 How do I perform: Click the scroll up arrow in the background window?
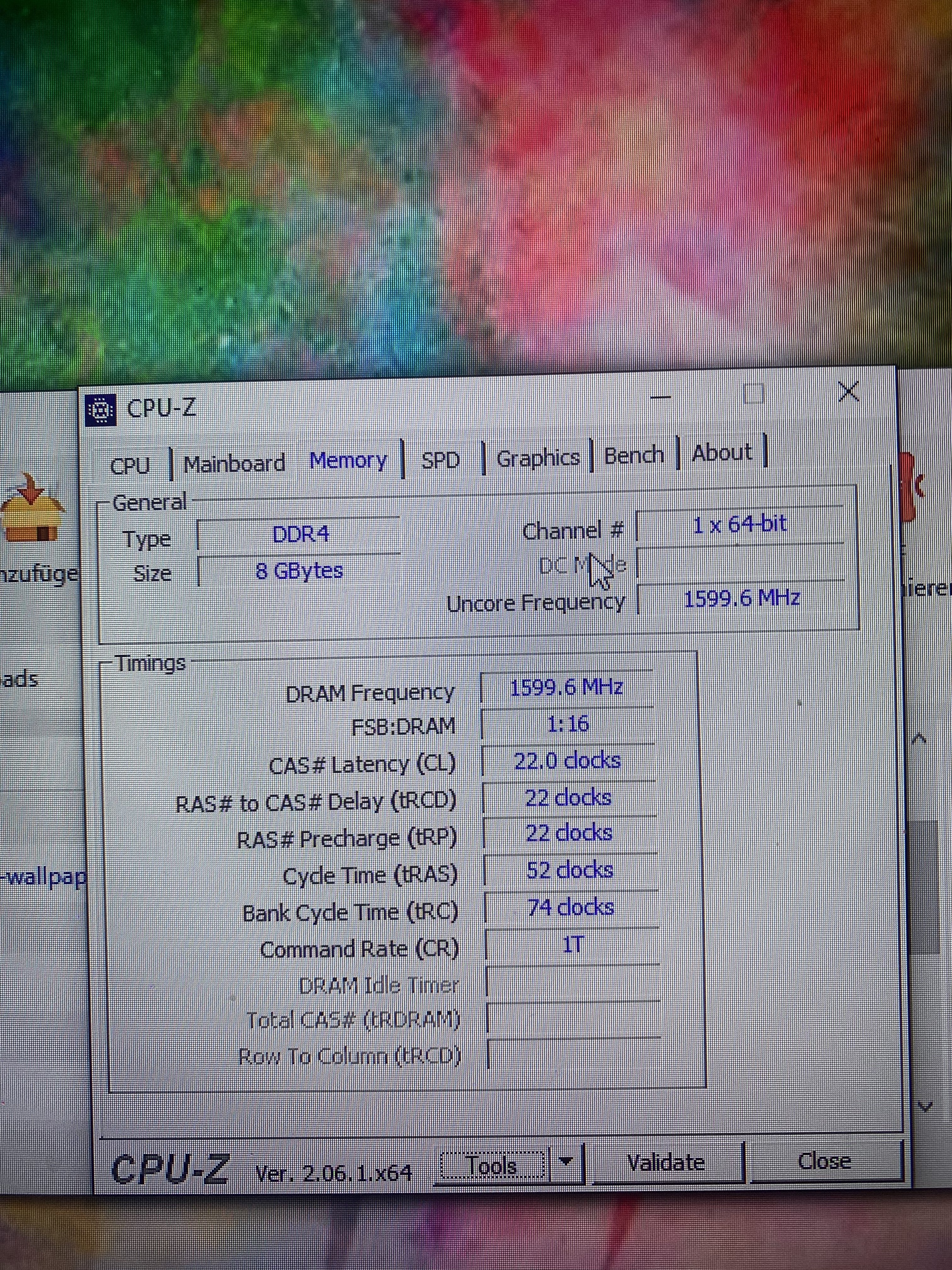[x=919, y=740]
